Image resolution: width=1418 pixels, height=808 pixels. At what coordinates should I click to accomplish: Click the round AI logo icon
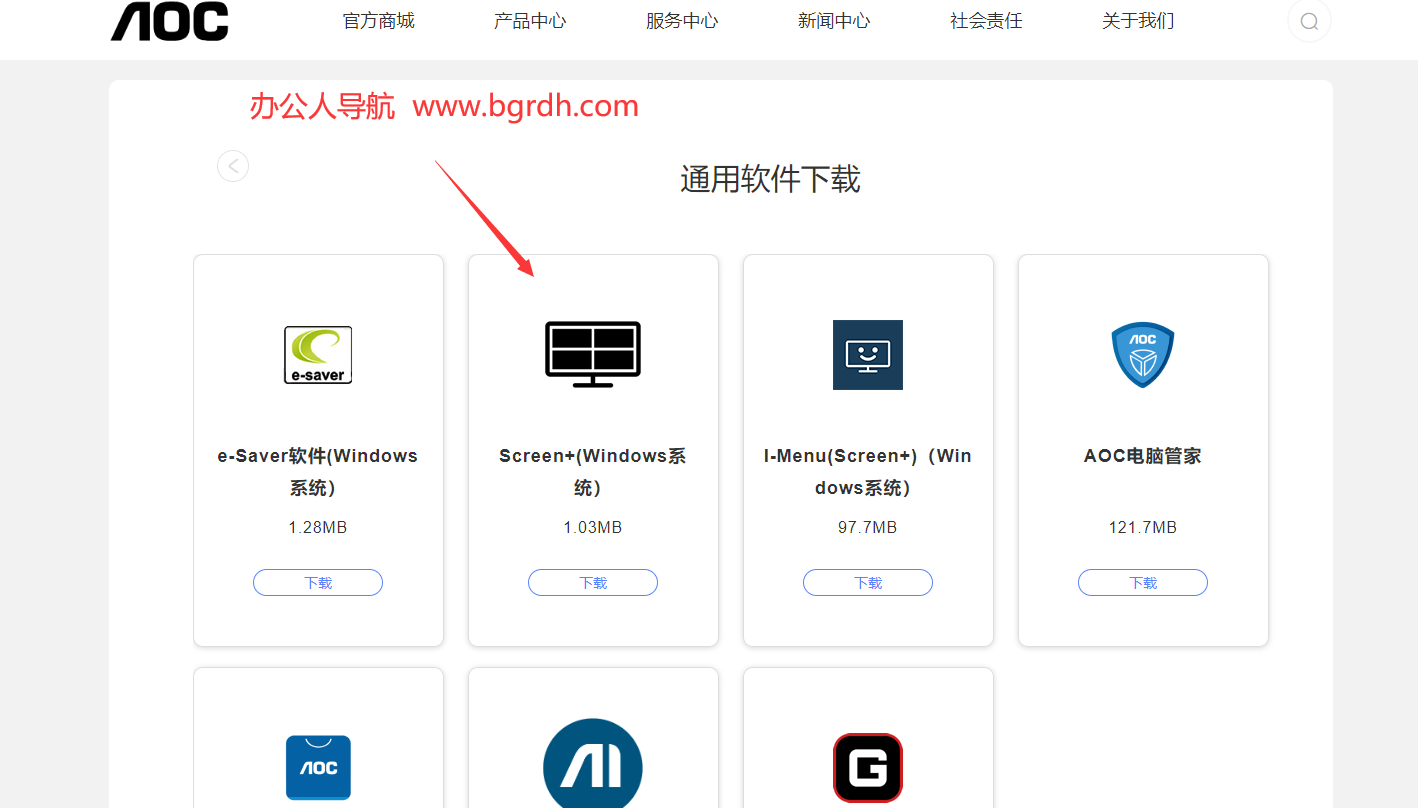593,765
